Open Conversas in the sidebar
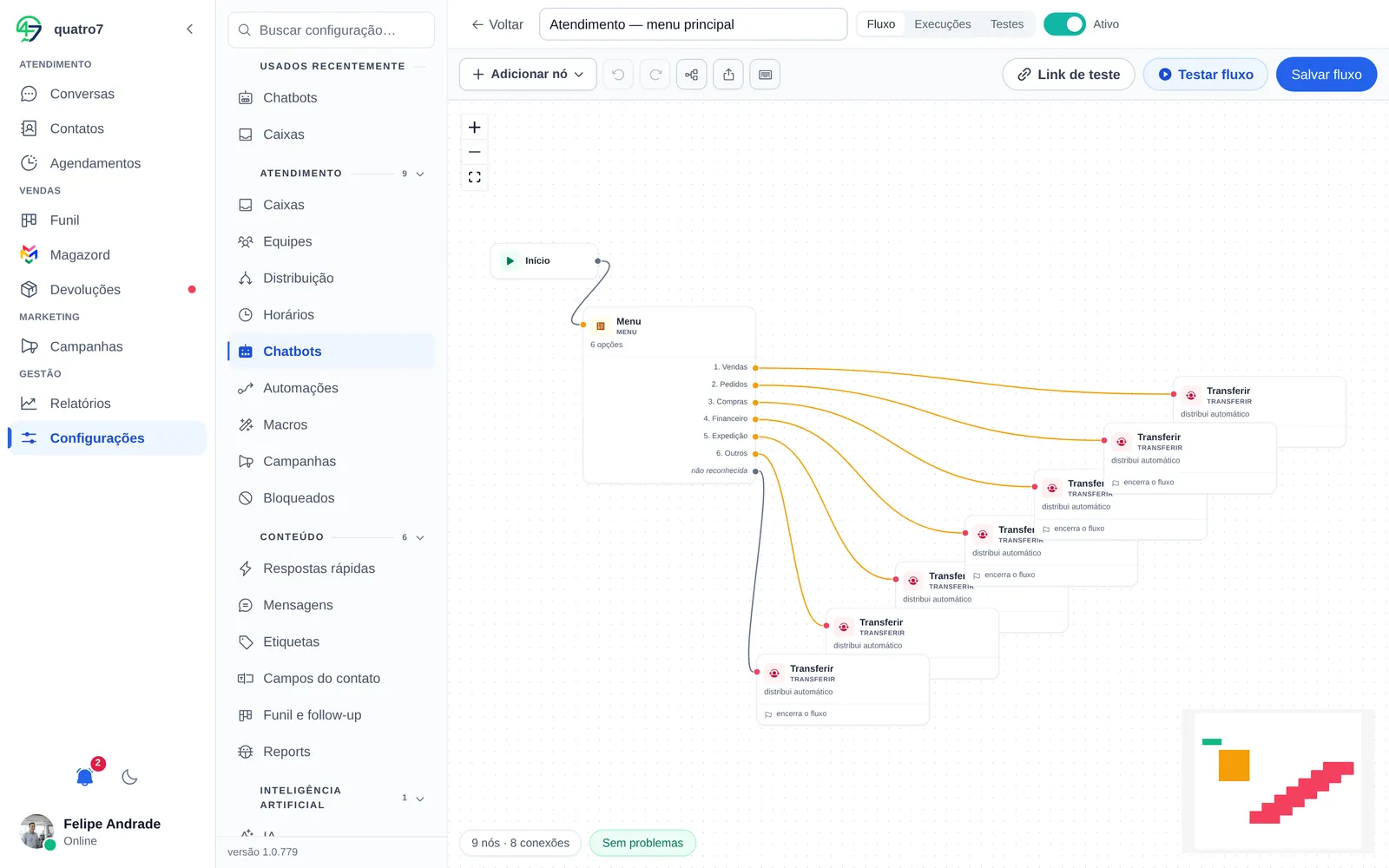 (x=108, y=94)
